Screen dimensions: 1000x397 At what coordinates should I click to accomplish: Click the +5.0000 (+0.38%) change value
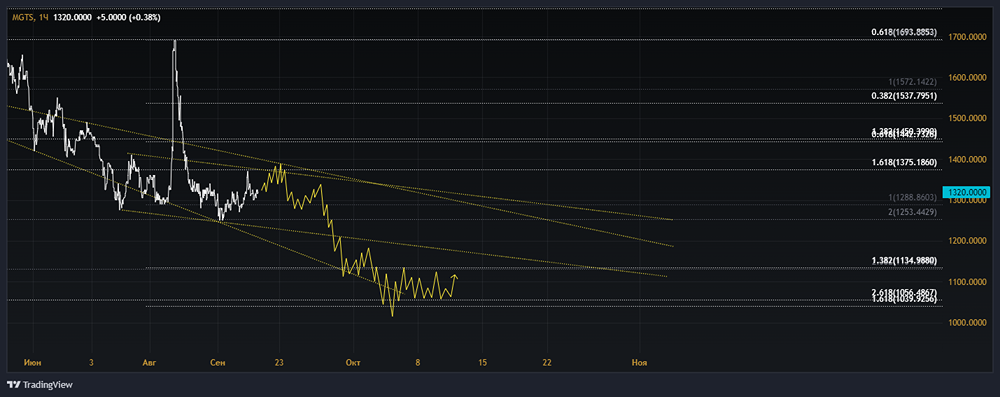[128, 18]
